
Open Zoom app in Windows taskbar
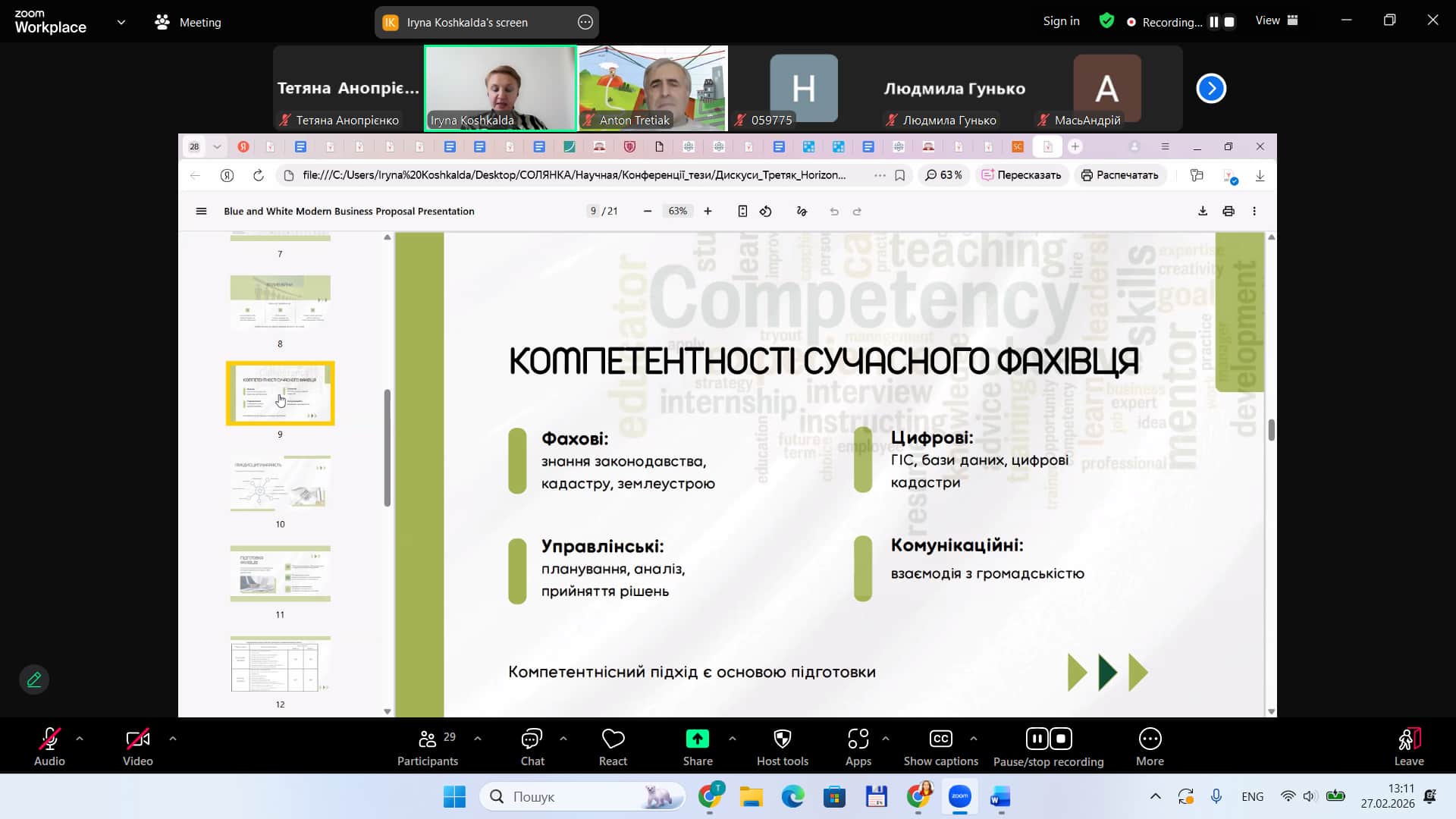click(959, 796)
